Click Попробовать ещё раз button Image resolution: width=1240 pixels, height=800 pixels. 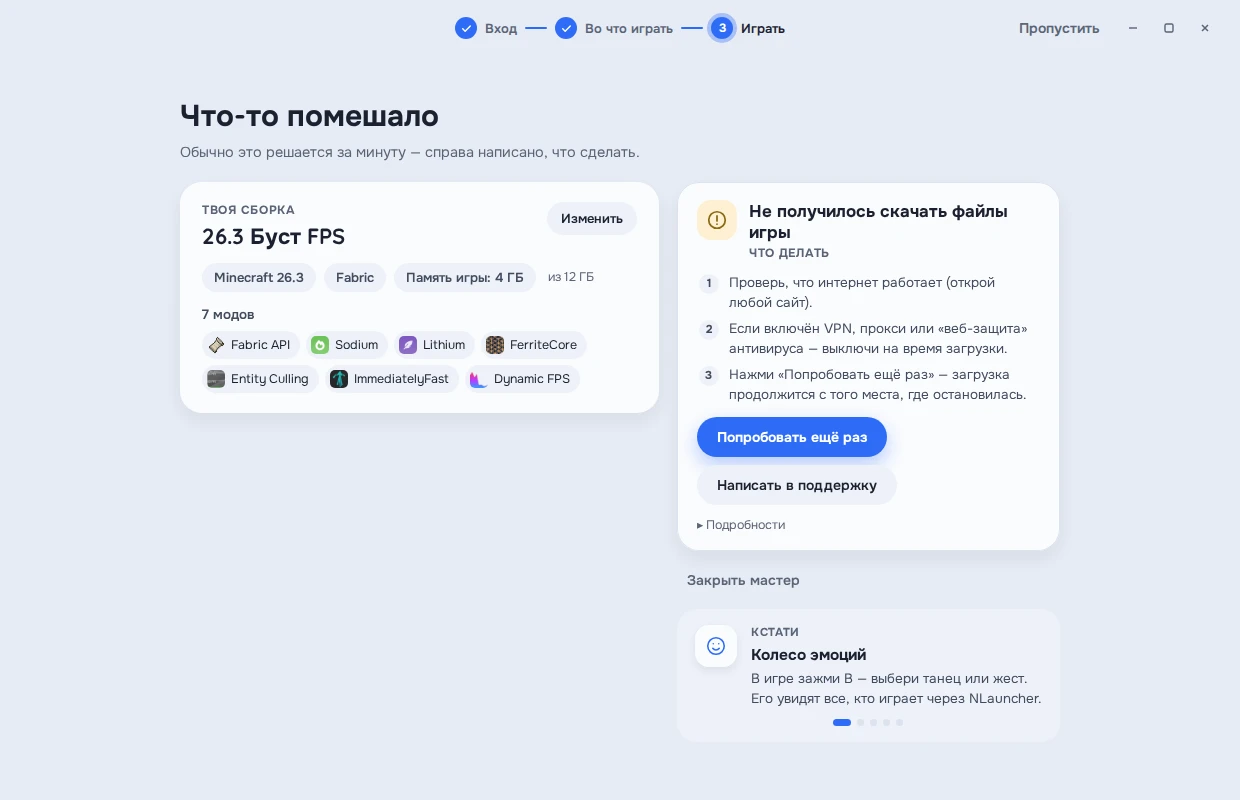pyautogui.click(x=792, y=437)
